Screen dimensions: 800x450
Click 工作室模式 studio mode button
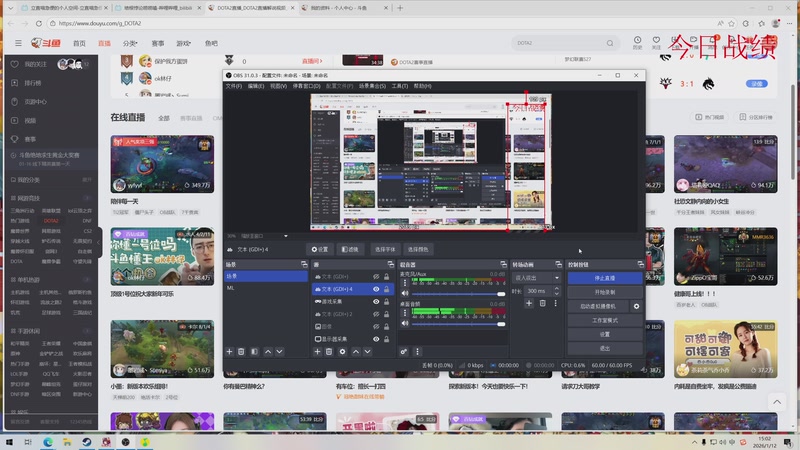(x=605, y=320)
